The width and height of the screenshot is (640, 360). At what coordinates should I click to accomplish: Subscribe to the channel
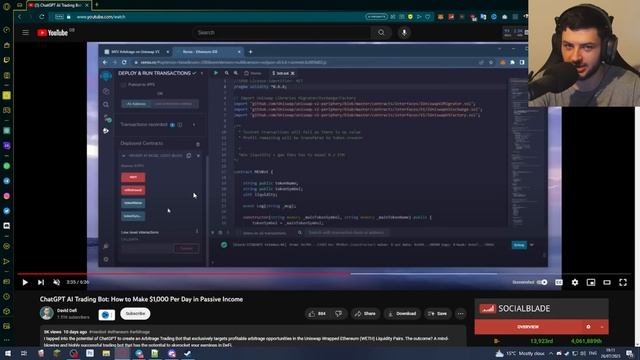pos(135,313)
